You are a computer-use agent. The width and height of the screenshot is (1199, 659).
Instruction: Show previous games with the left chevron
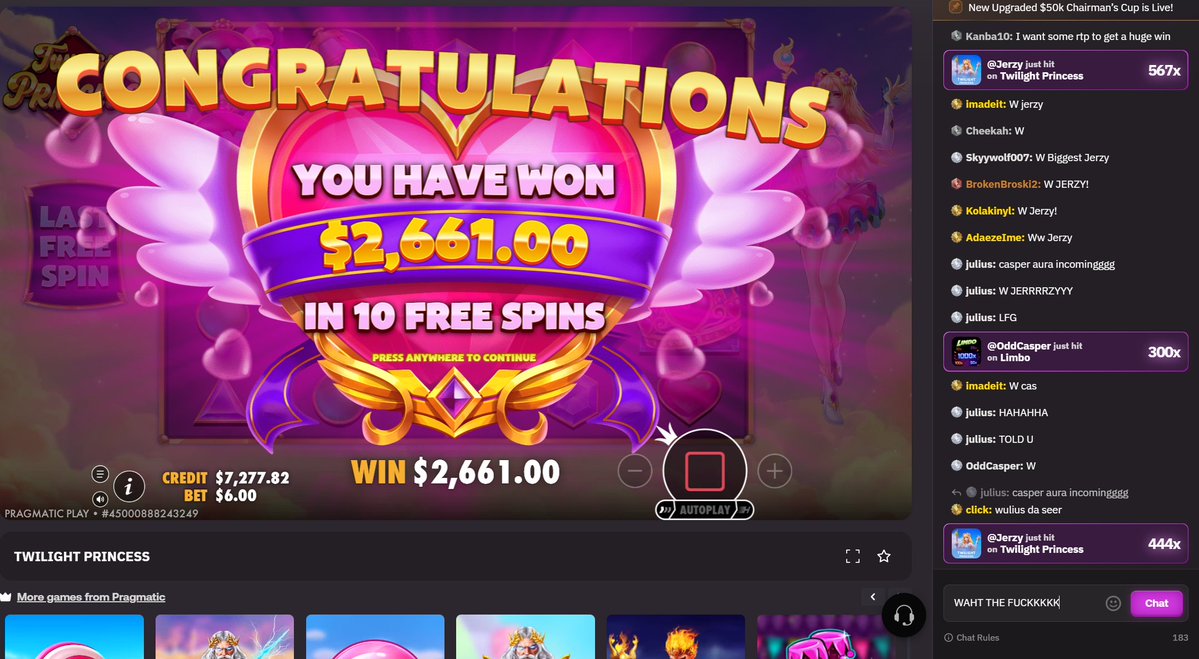coord(872,597)
